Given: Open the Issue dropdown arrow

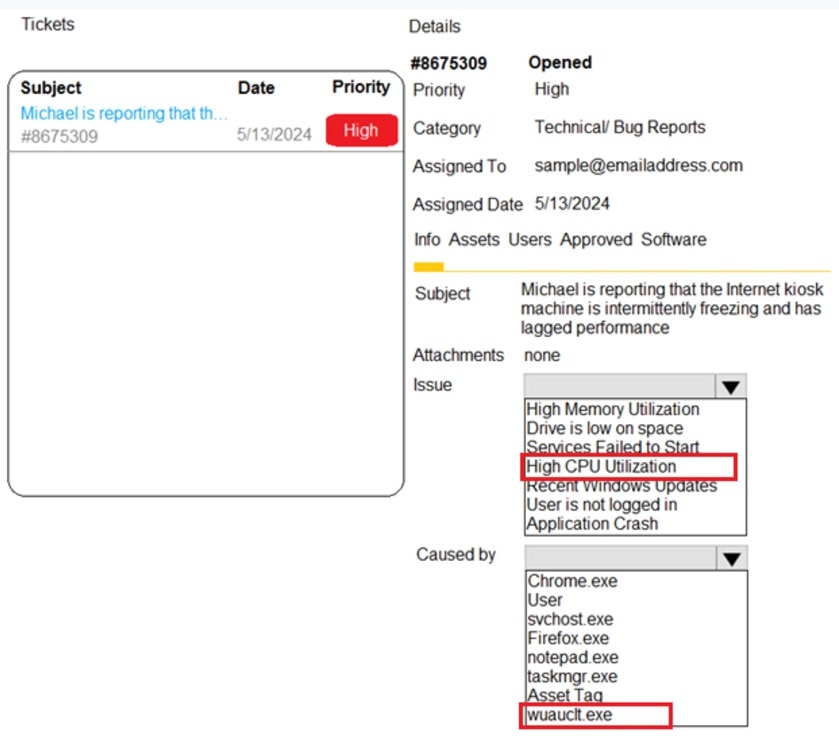Looking at the screenshot, I should click(729, 385).
